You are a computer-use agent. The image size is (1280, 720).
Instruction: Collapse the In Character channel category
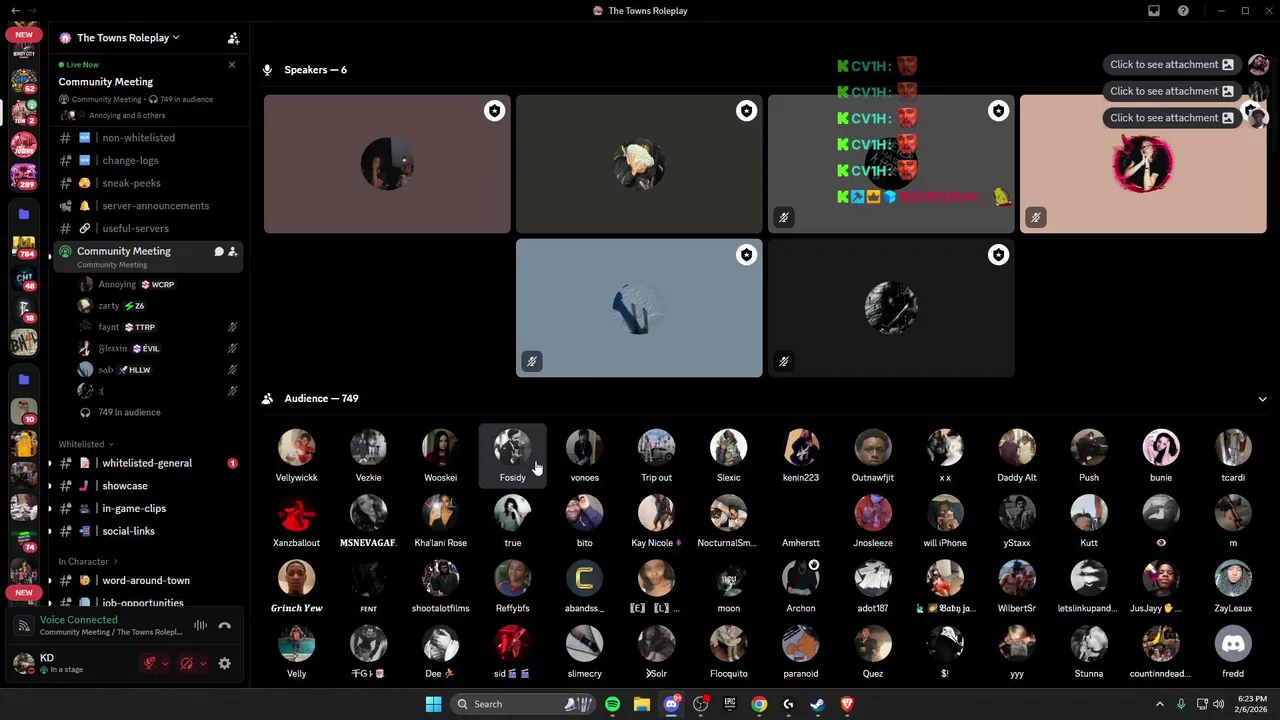tap(88, 562)
